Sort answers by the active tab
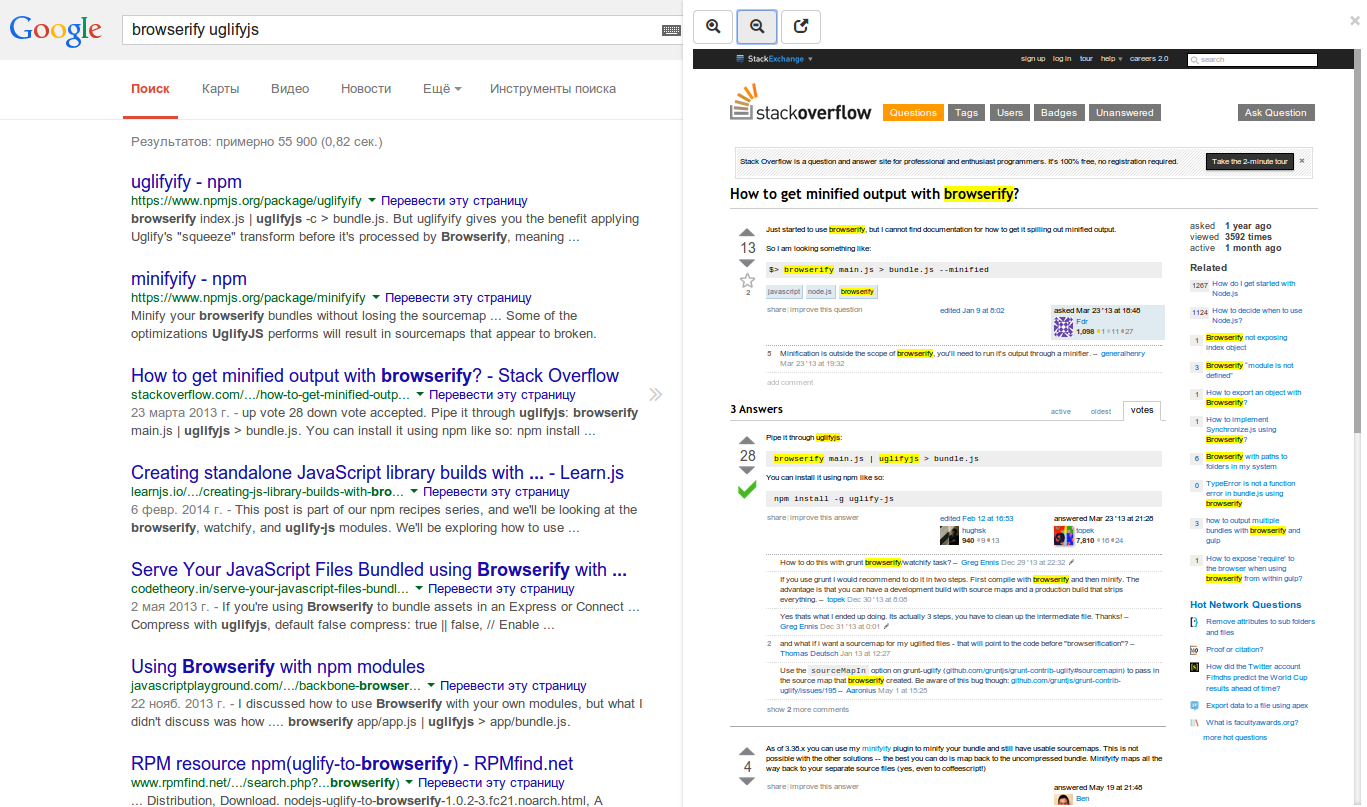 [1061, 411]
